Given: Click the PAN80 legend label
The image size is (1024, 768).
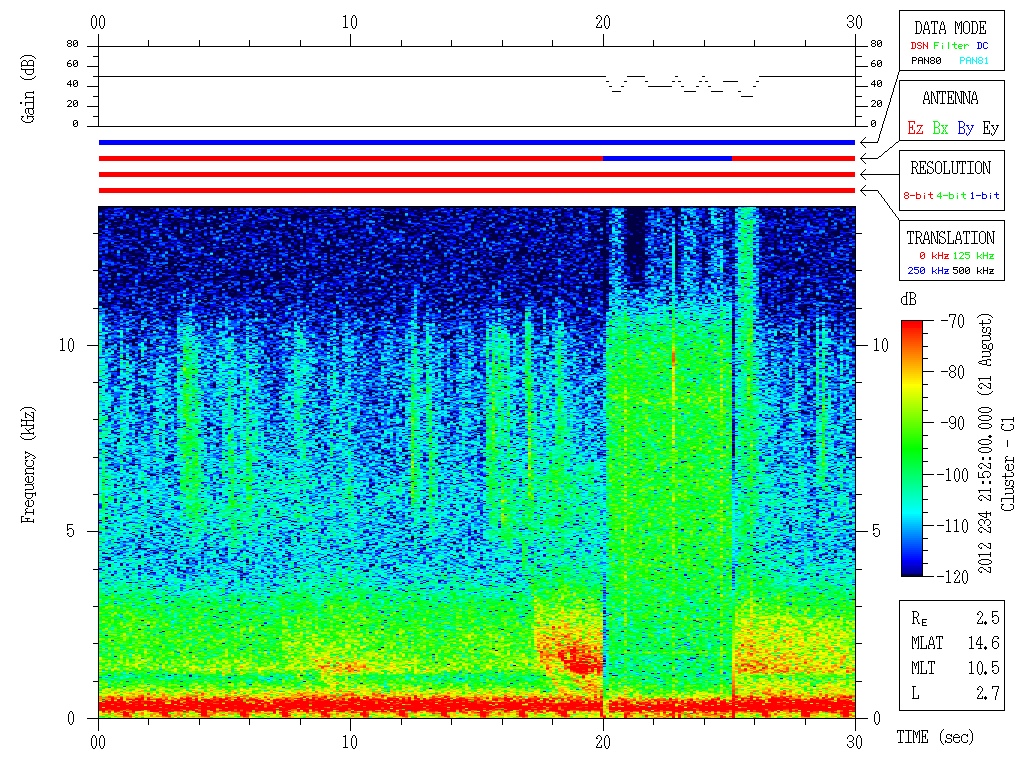Looking at the screenshot, I should [x=926, y=61].
